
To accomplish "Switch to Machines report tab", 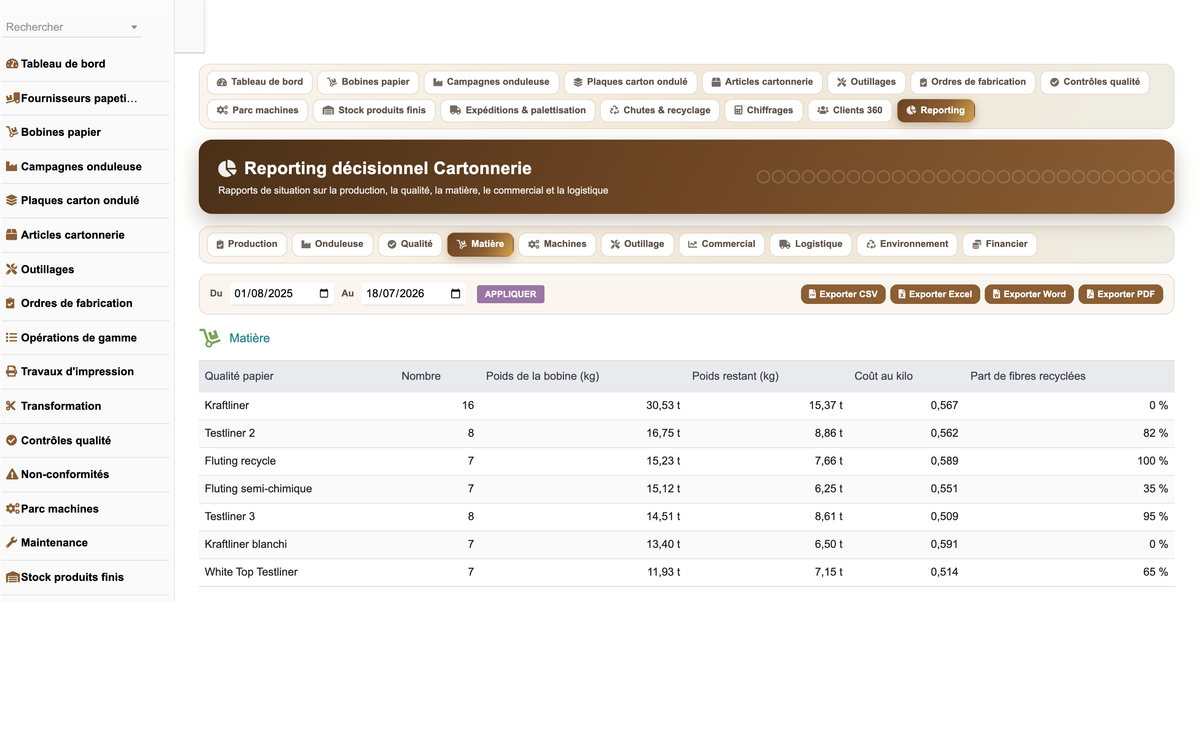I will (x=557, y=244).
